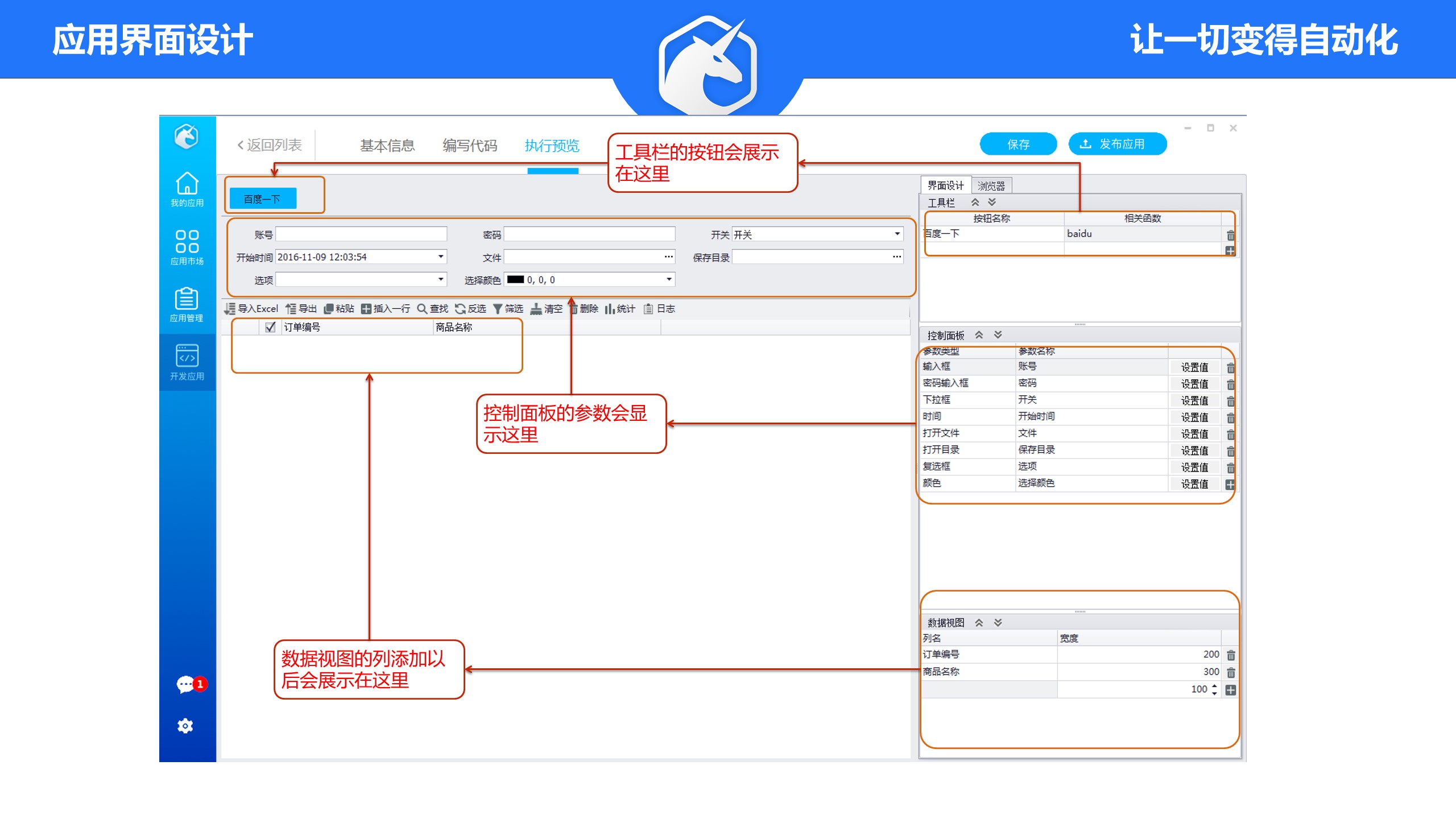The image size is (1456, 819).
Task: Open 开发应用 code icon in sidebar
Action: 187,357
